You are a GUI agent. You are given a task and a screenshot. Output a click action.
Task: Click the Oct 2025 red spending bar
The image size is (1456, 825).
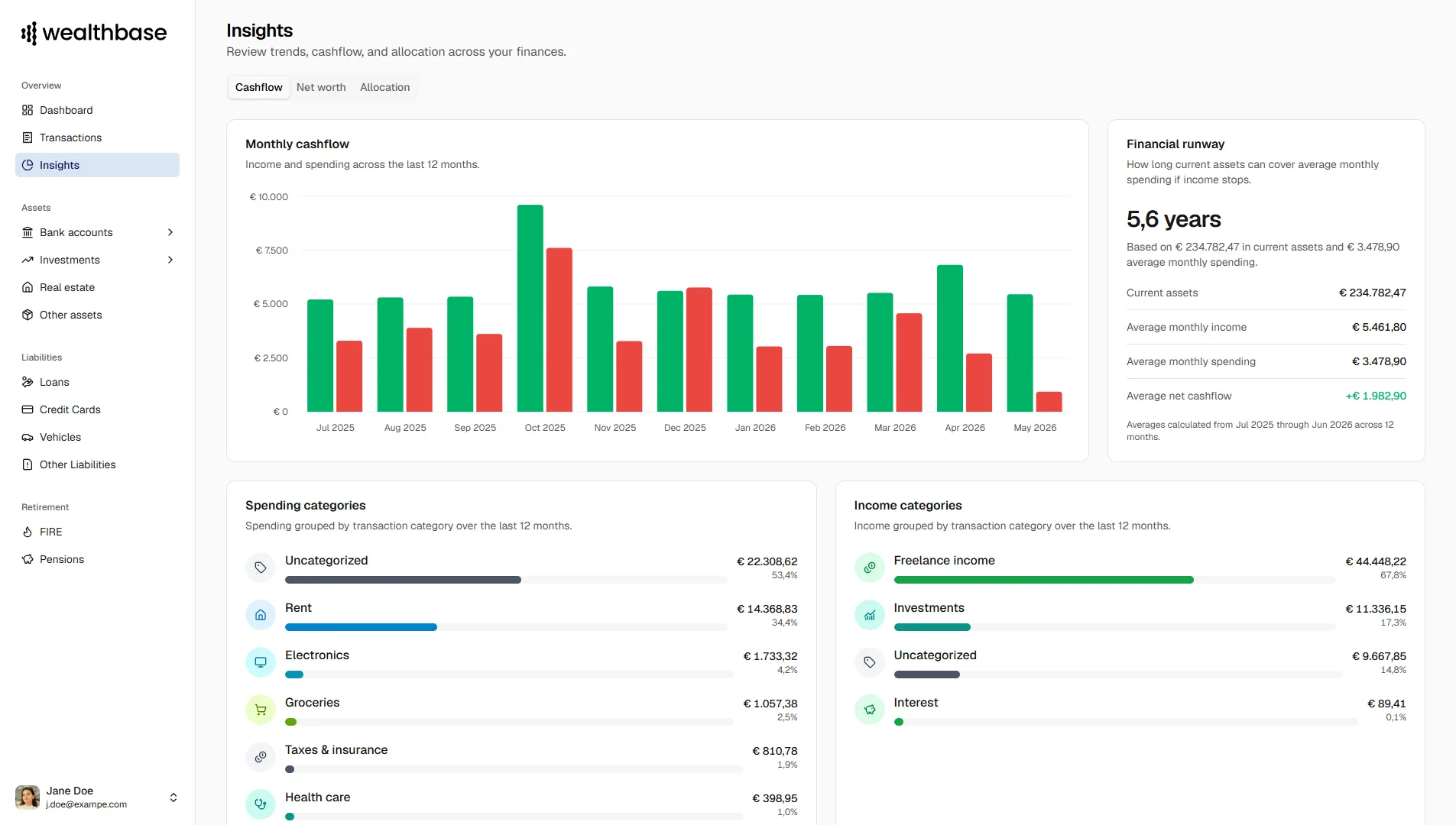559,329
